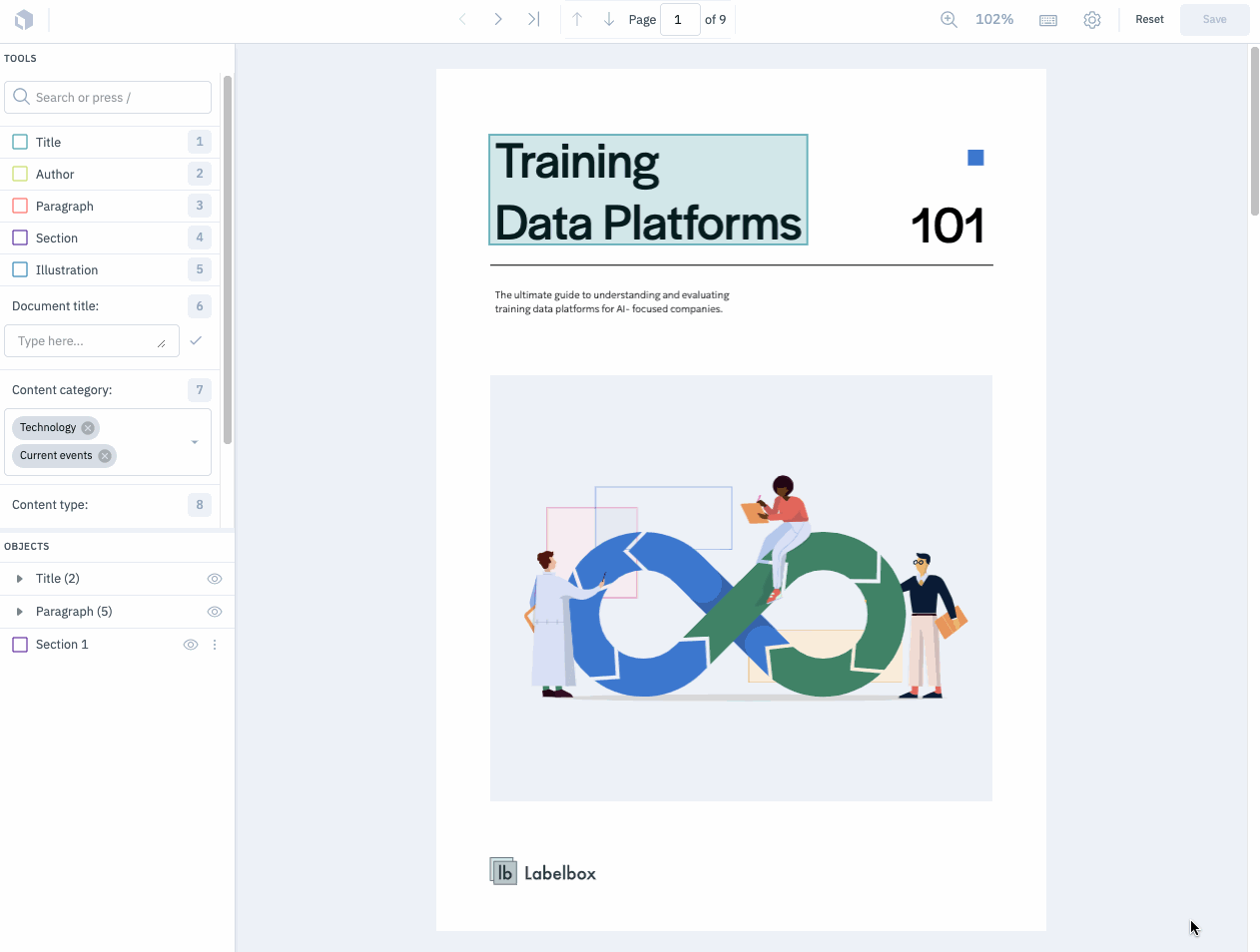Open Section 1 more options menu
Viewport: 1260px width, 952px height.
pyautogui.click(x=215, y=645)
